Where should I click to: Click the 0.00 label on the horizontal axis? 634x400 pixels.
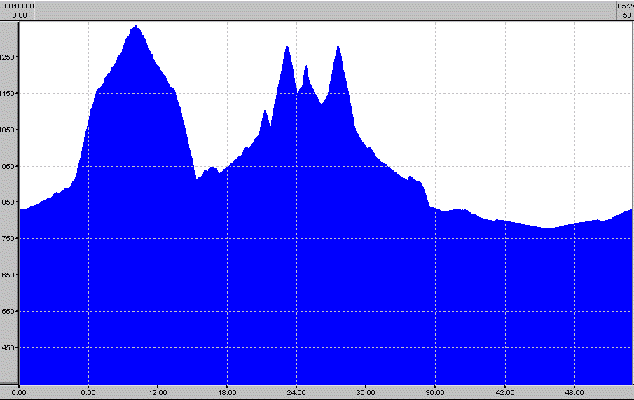(20, 392)
